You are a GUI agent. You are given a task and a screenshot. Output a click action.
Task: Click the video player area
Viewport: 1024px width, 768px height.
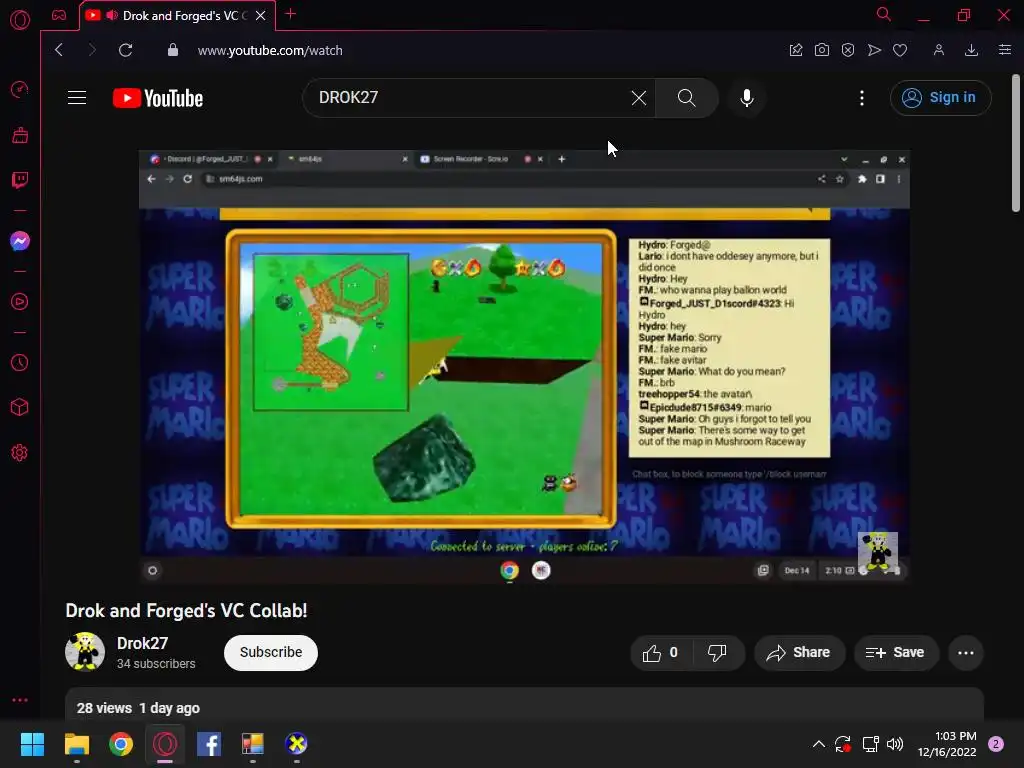click(524, 366)
